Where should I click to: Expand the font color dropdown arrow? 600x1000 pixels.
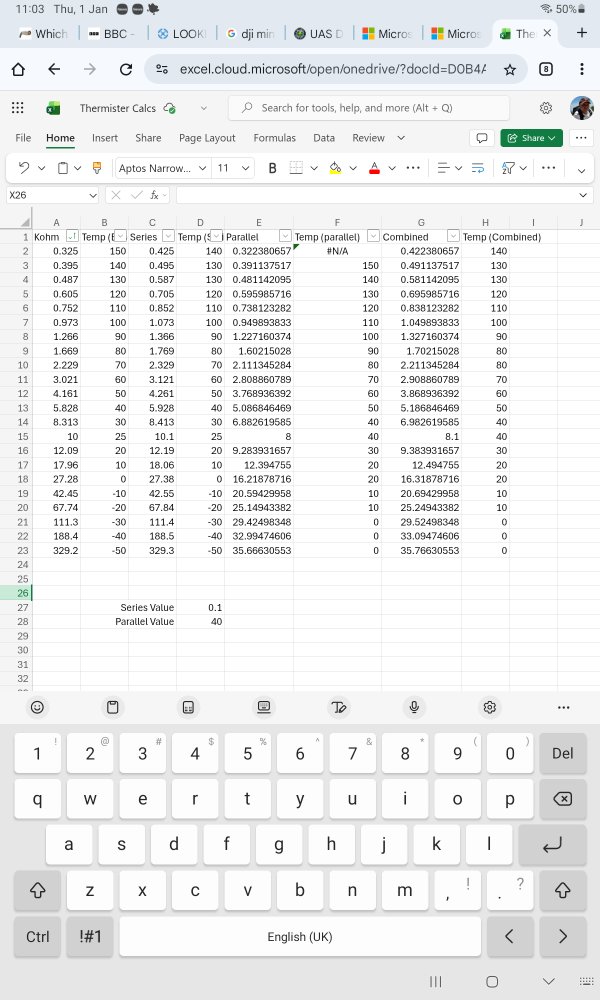pyautogui.click(x=392, y=168)
